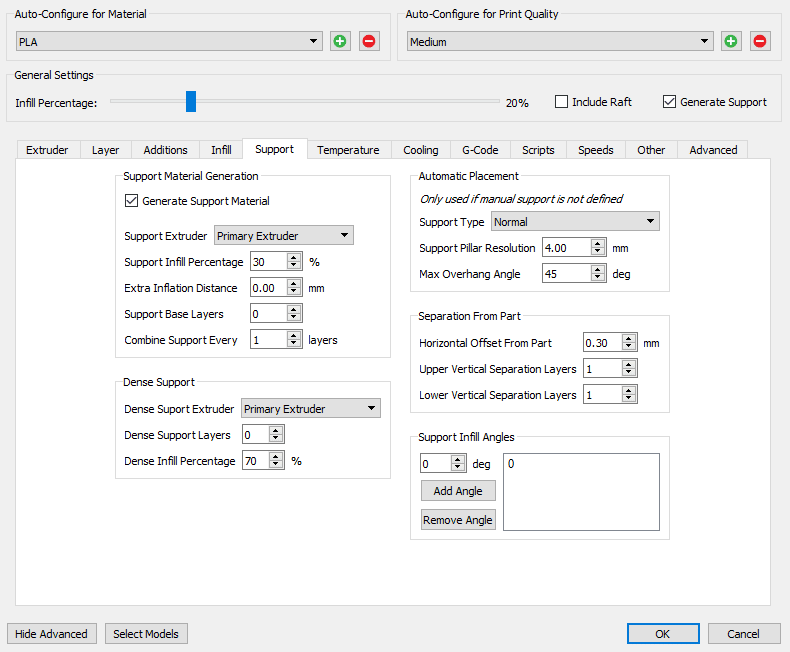Image resolution: width=790 pixels, height=652 pixels.
Task: Open the Dense Suport Extruder dropdown
Action: 311,408
